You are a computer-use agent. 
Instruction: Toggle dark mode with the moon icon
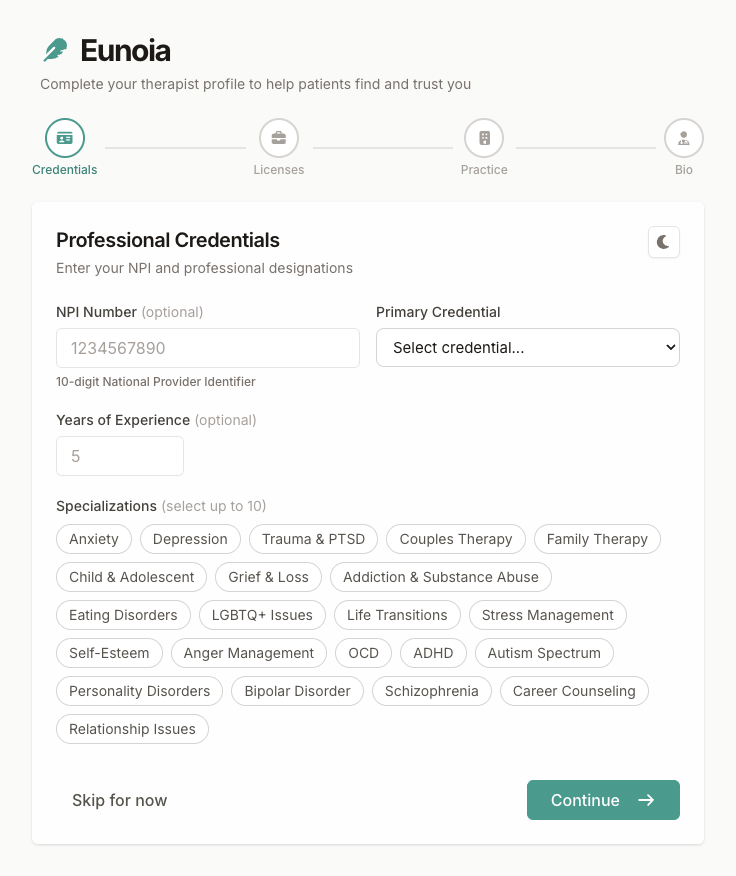[x=664, y=242]
